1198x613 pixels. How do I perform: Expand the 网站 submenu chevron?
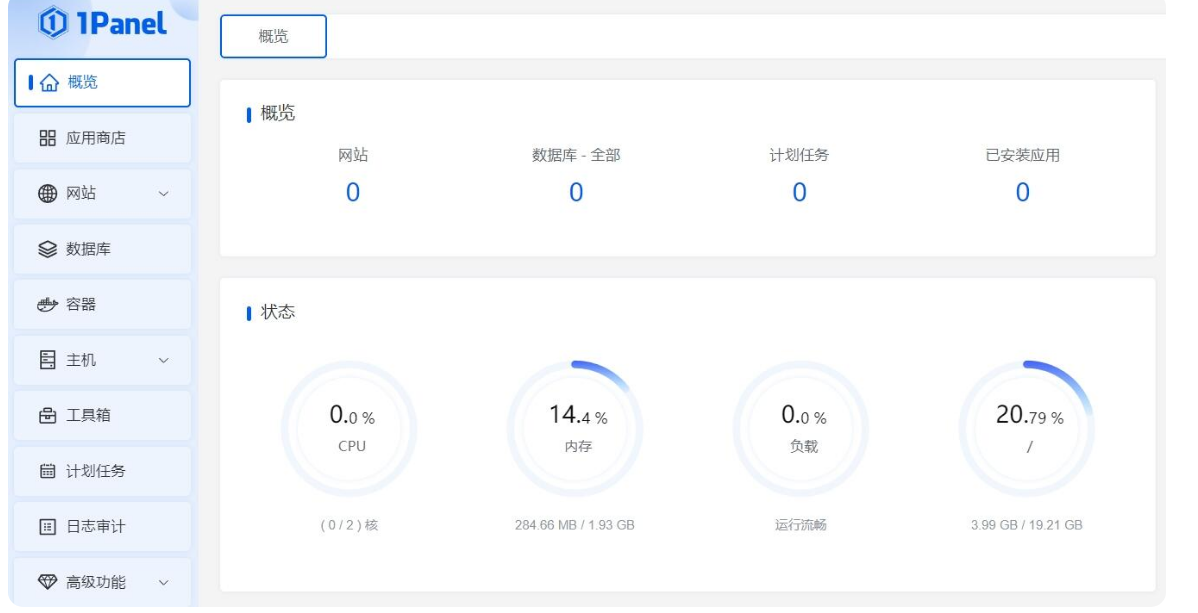[164, 194]
